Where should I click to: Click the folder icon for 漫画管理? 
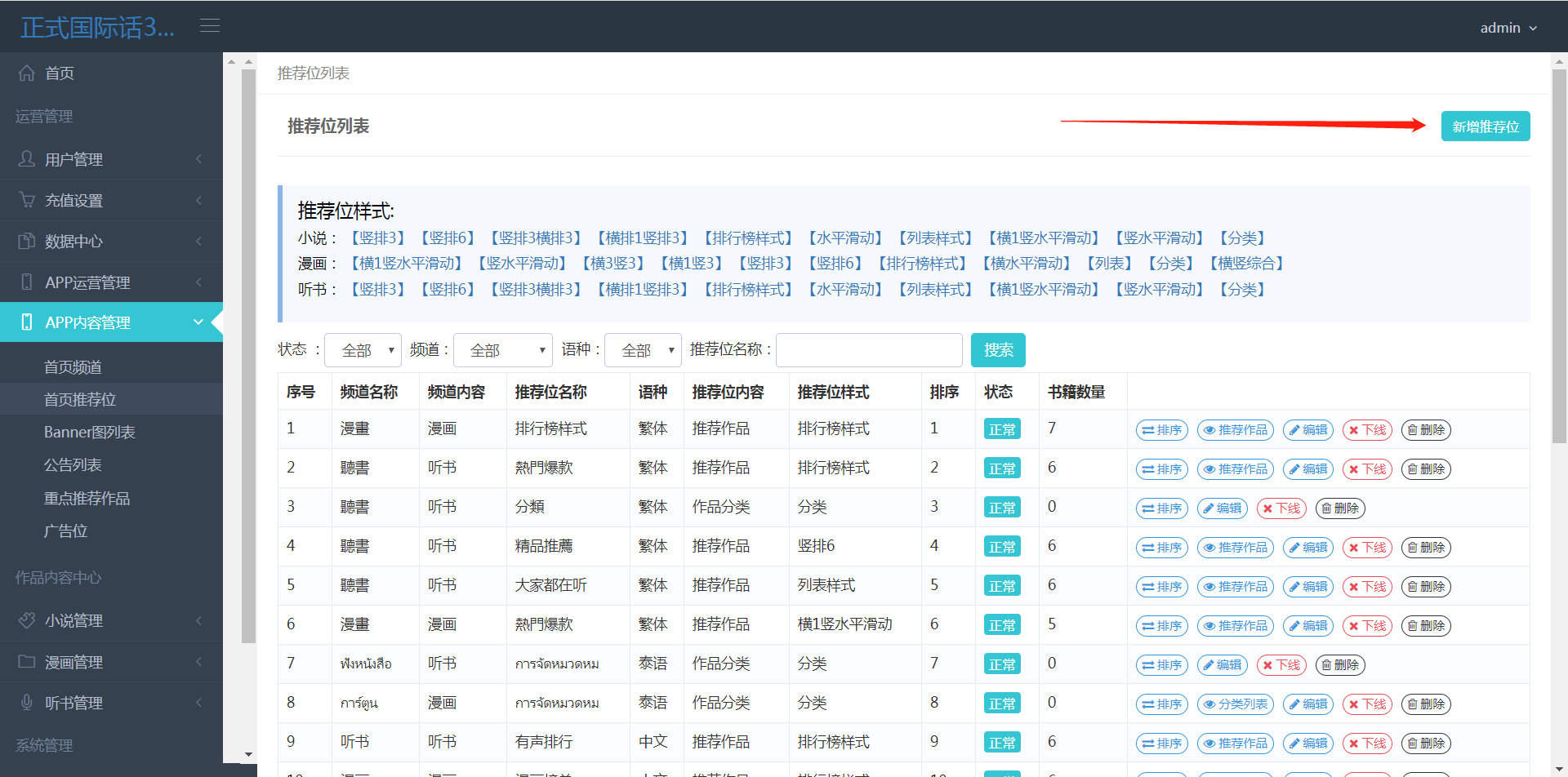click(27, 662)
